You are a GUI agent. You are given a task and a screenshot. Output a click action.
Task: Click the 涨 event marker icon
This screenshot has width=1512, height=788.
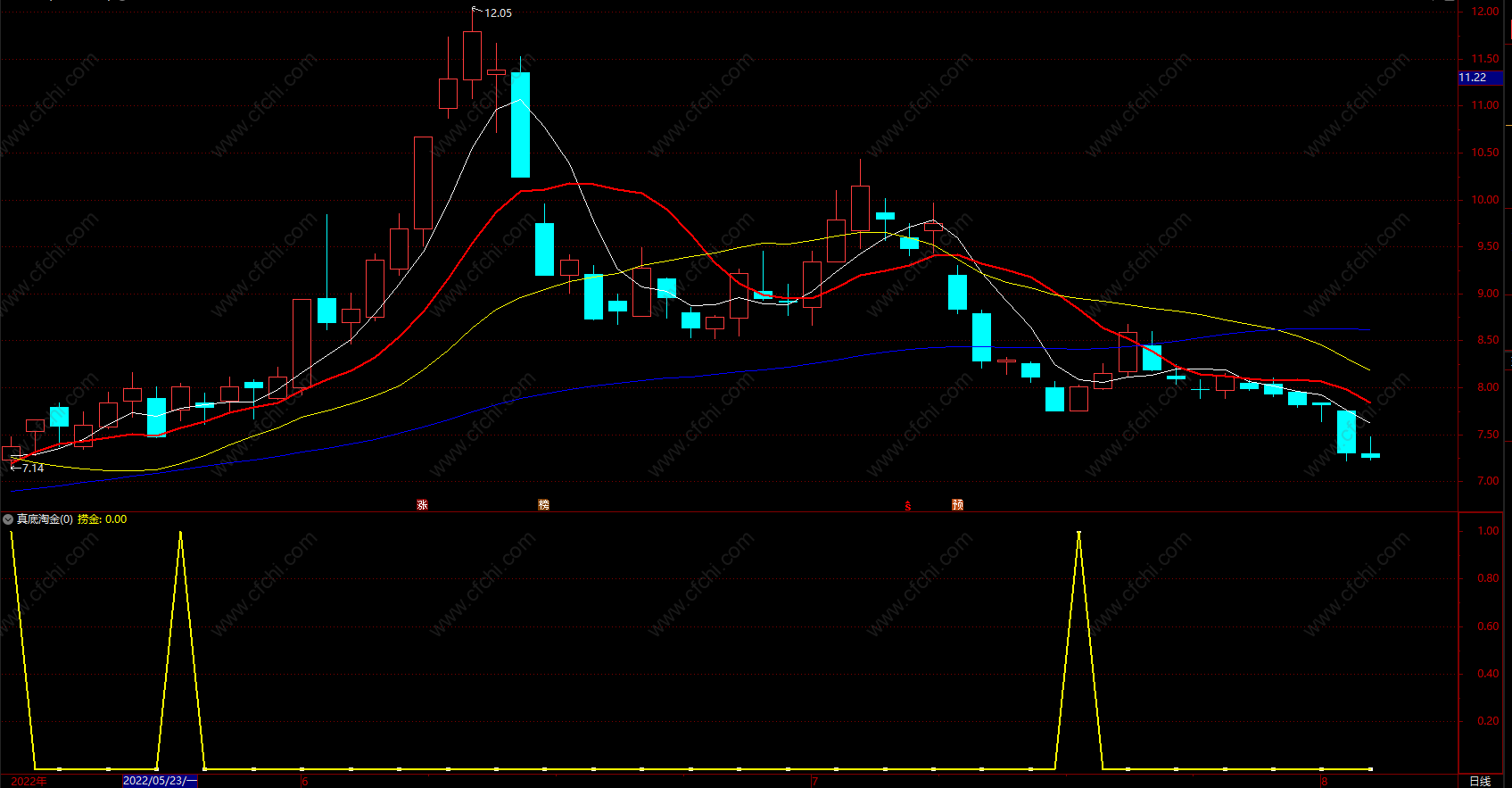click(x=423, y=505)
